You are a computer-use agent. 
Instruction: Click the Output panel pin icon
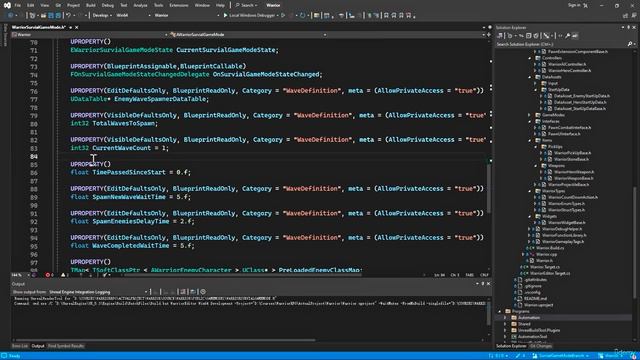pyautogui.click(x=483, y=284)
